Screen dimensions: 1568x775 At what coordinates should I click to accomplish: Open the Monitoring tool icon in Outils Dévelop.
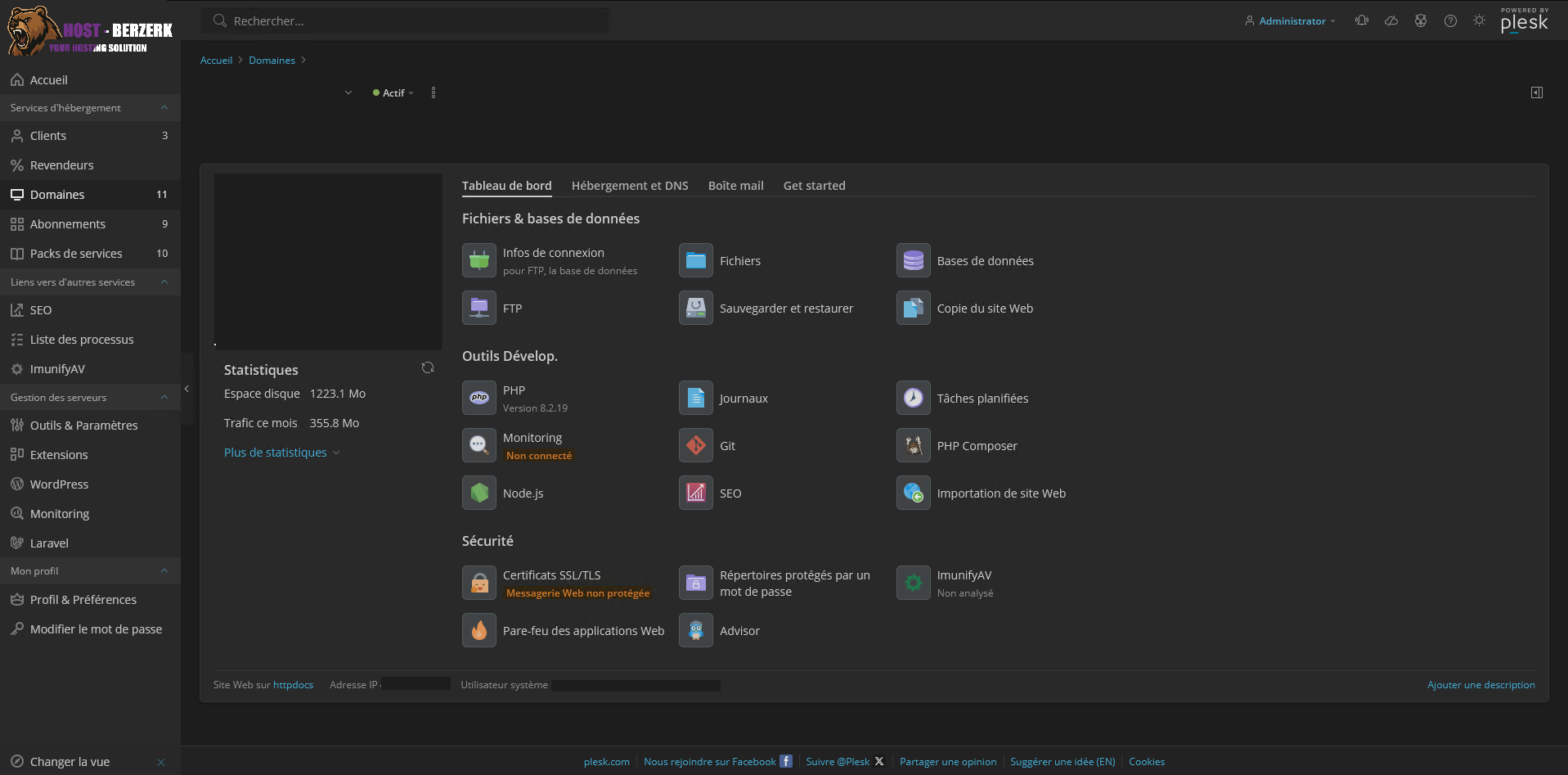tap(479, 446)
